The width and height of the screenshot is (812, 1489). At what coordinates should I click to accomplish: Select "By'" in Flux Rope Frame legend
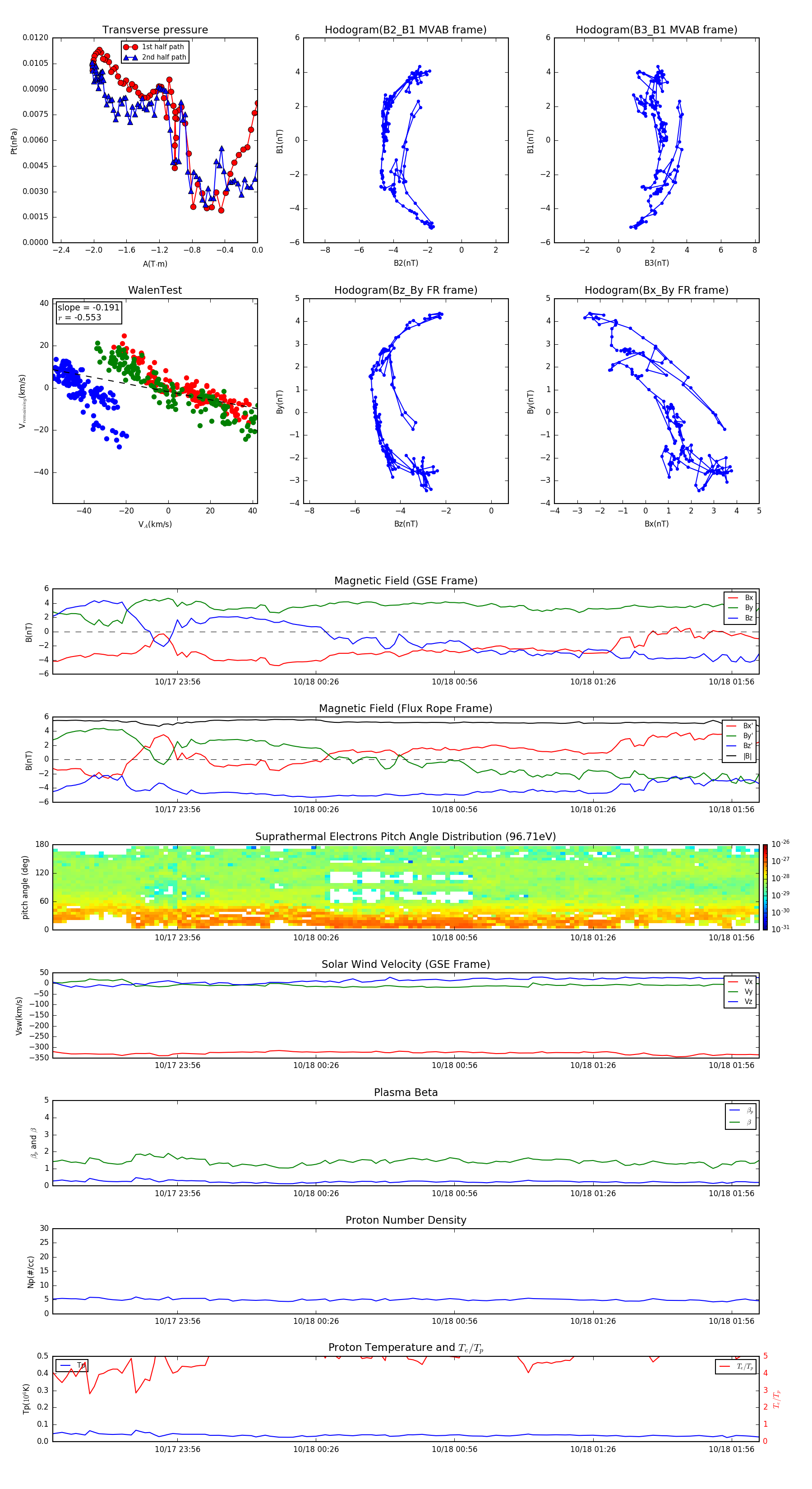[x=740, y=736]
